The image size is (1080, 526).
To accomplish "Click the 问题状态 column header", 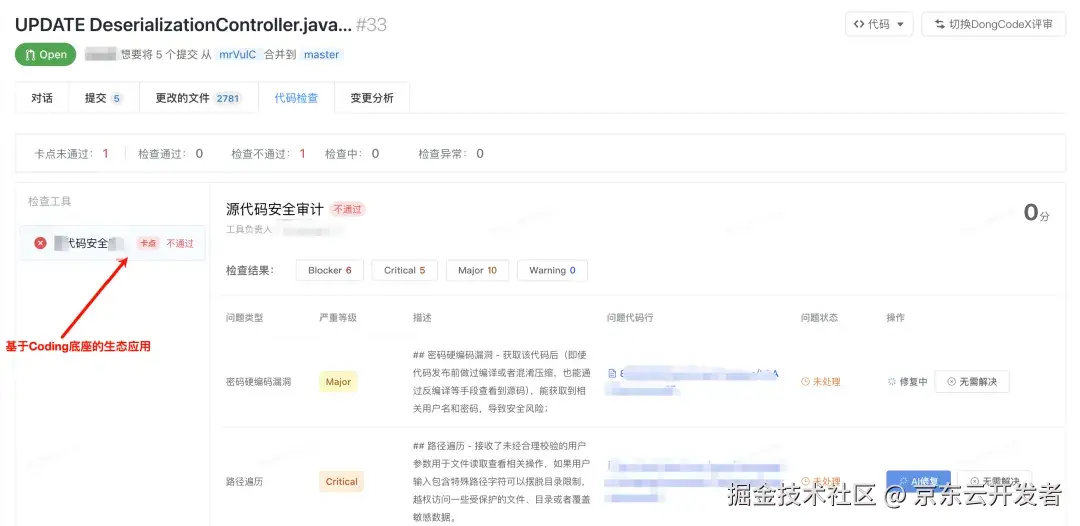I will (x=820, y=317).
